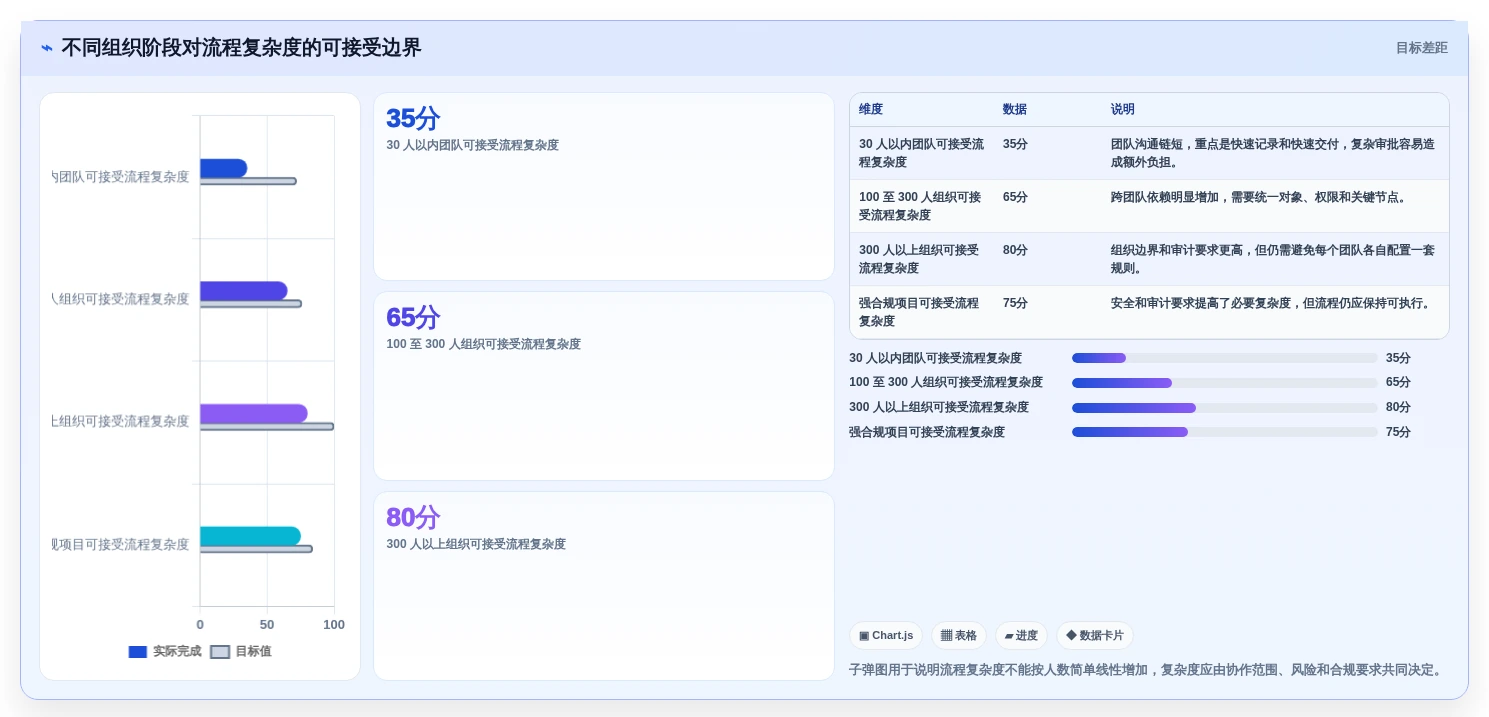Select table row 强合规项目可接受流程复杂度
Screen dimensions: 1489x717
(1149, 312)
